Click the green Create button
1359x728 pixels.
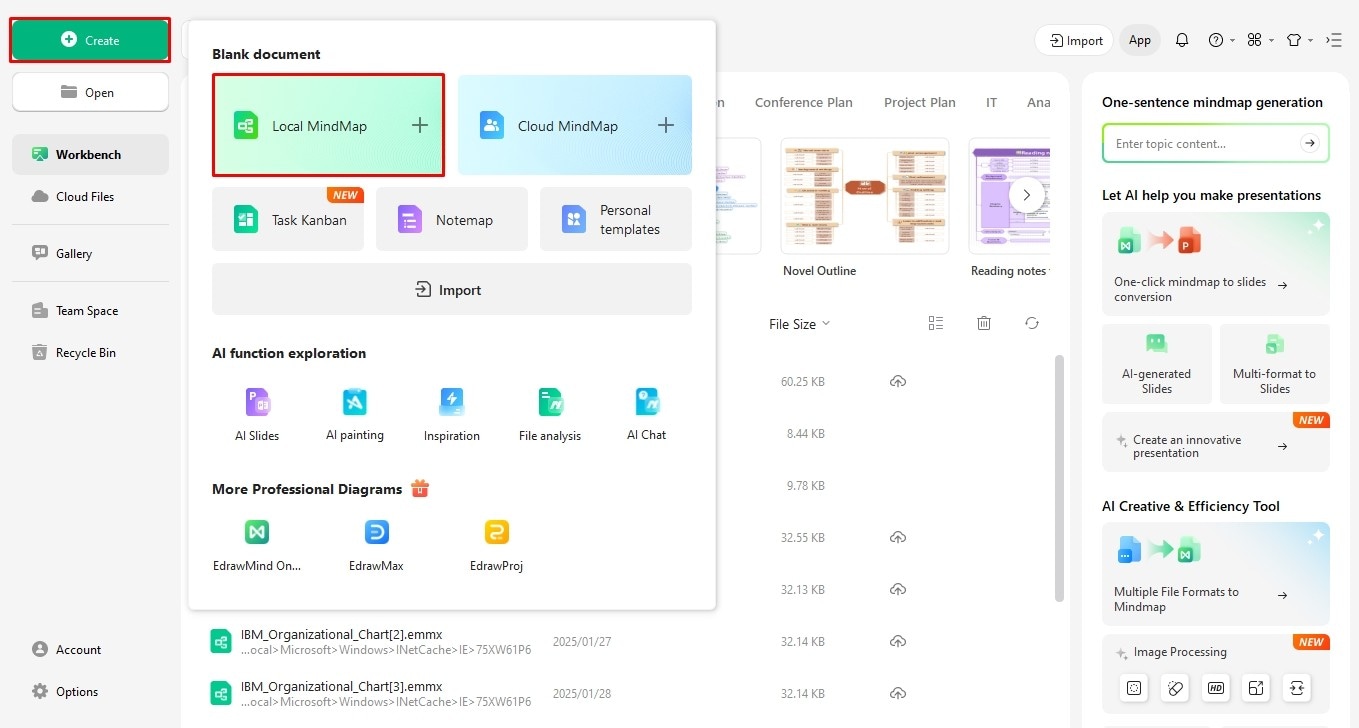coord(90,40)
